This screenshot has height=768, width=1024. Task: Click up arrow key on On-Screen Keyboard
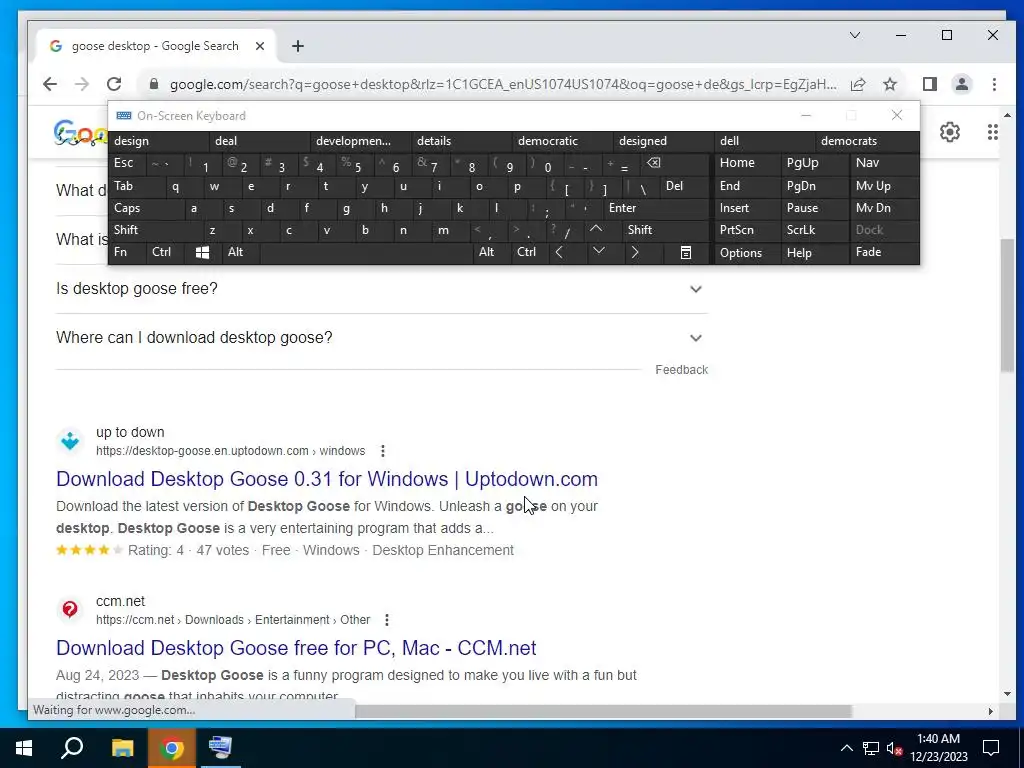(x=596, y=230)
